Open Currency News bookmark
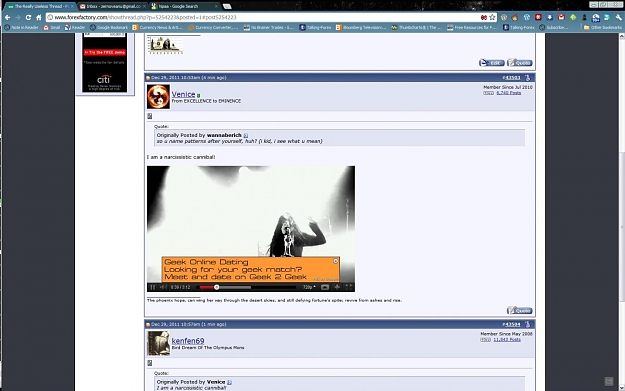 click(x=157, y=28)
